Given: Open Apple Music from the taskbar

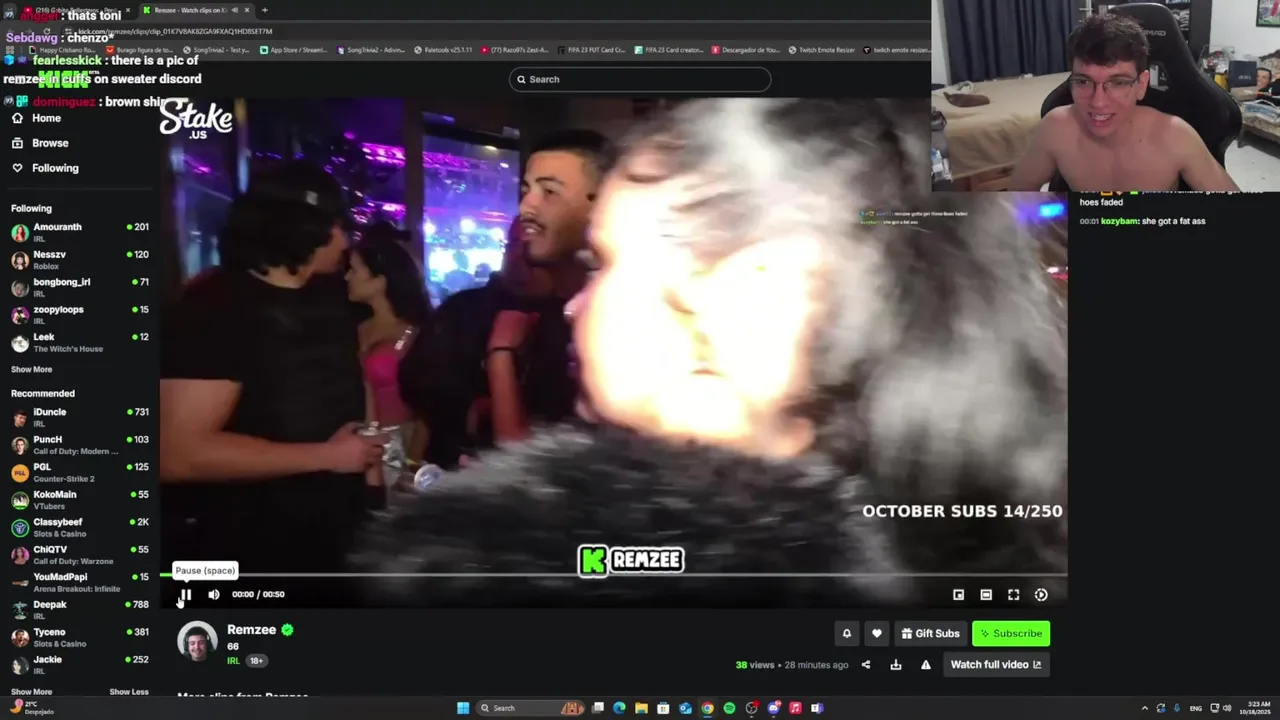Looking at the screenshot, I should tap(795, 708).
